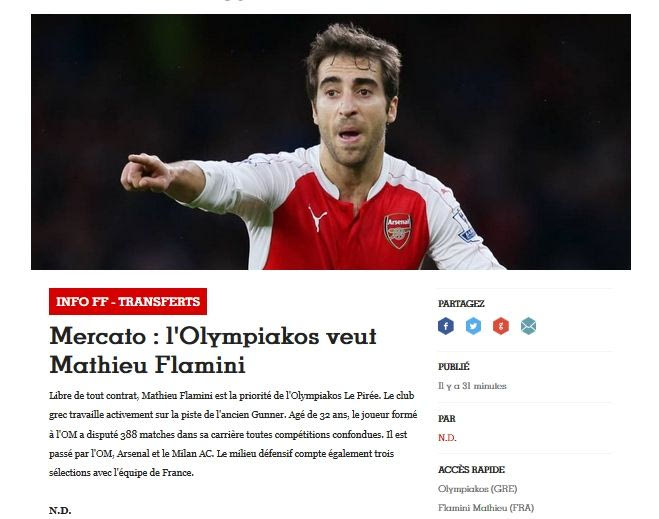Open the N.D. author link under PAR
This screenshot has width=659, height=519.
(x=447, y=438)
